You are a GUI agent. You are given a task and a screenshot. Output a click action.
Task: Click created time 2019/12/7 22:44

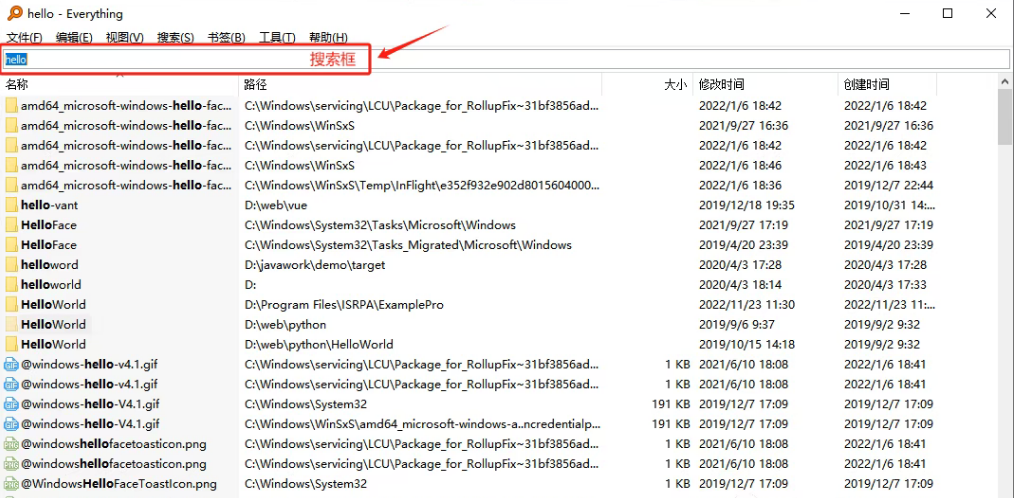tap(889, 186)
